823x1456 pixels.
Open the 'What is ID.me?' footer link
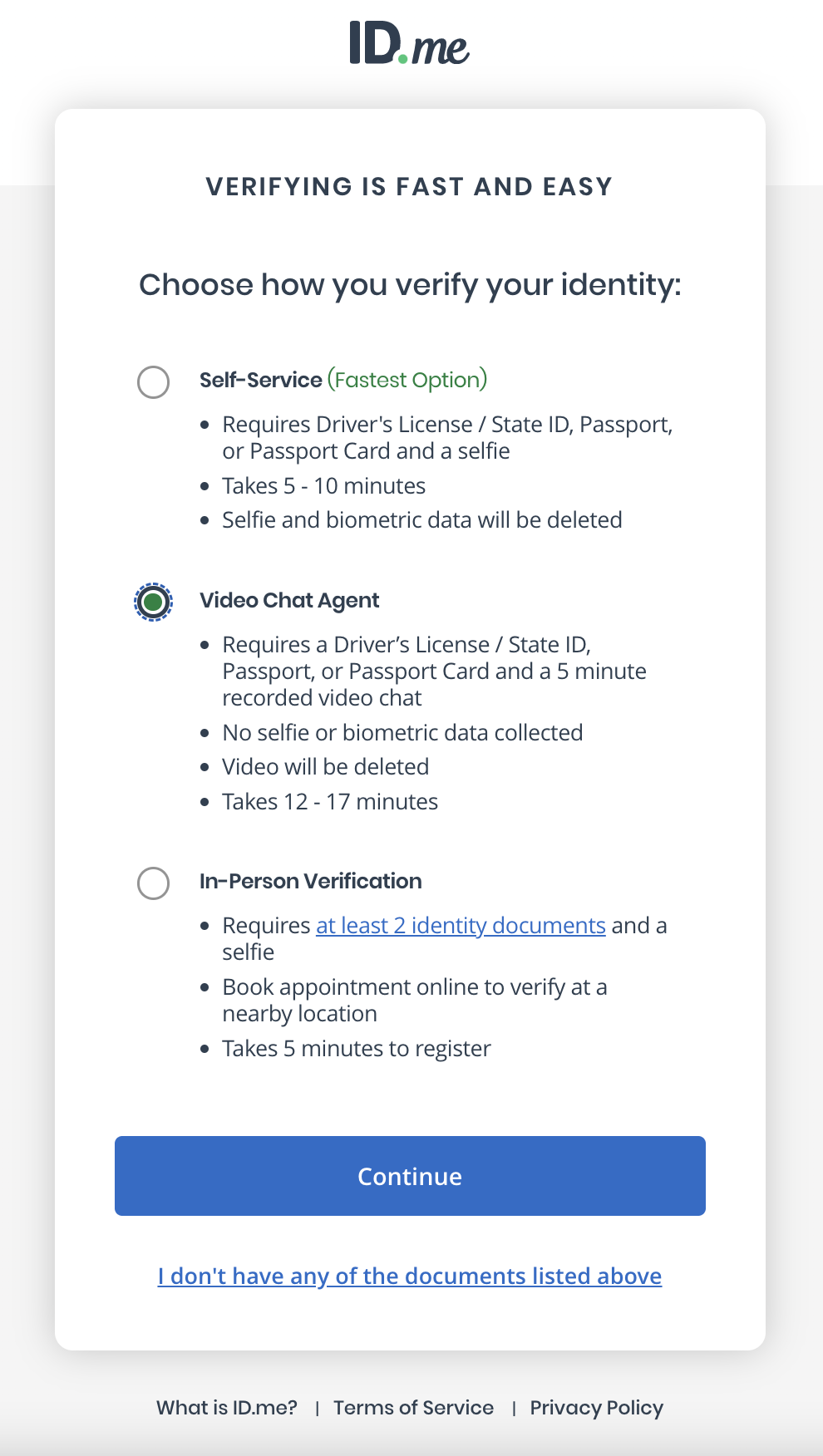point(226,1408)
